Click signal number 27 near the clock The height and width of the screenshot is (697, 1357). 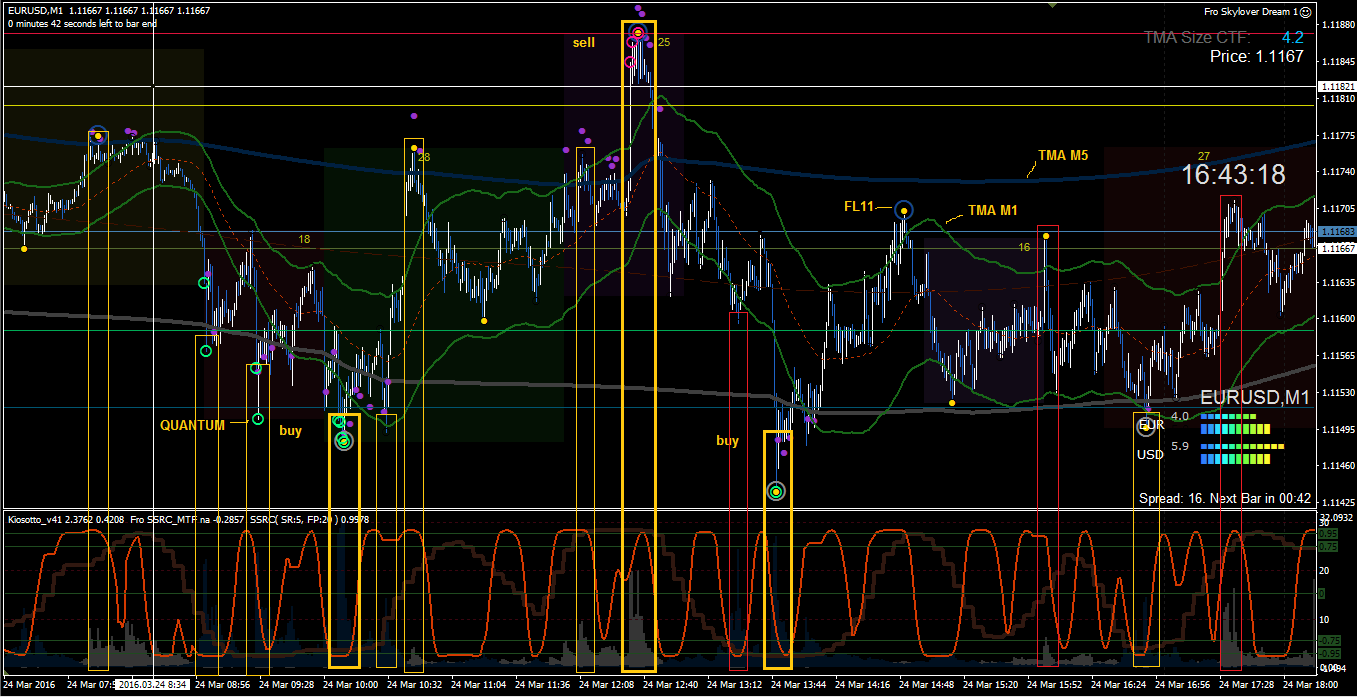point(1204,155)
